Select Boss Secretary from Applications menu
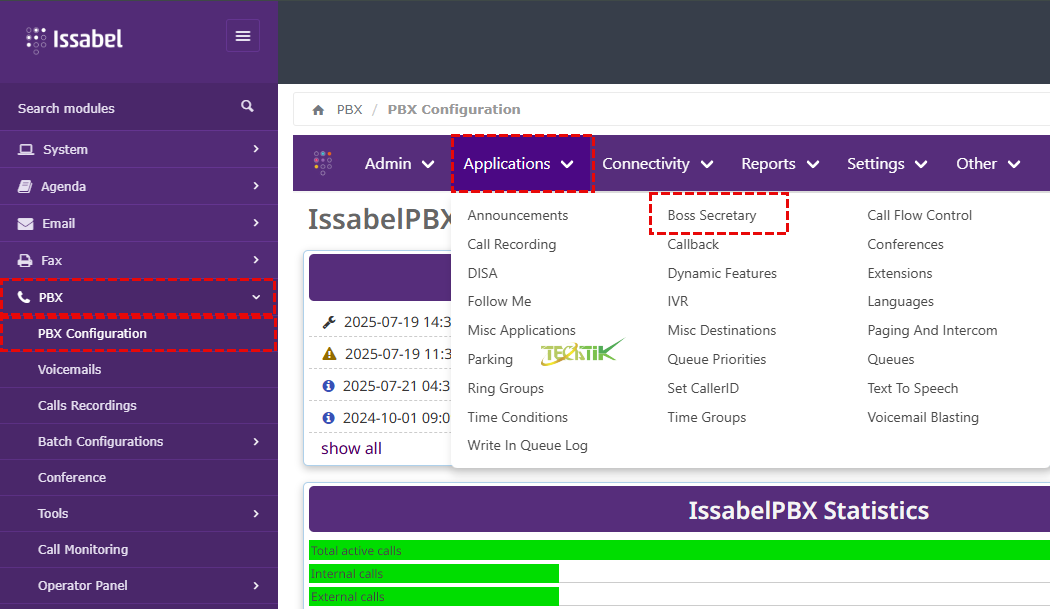1050x609 pixels. (x=712, y=215)
